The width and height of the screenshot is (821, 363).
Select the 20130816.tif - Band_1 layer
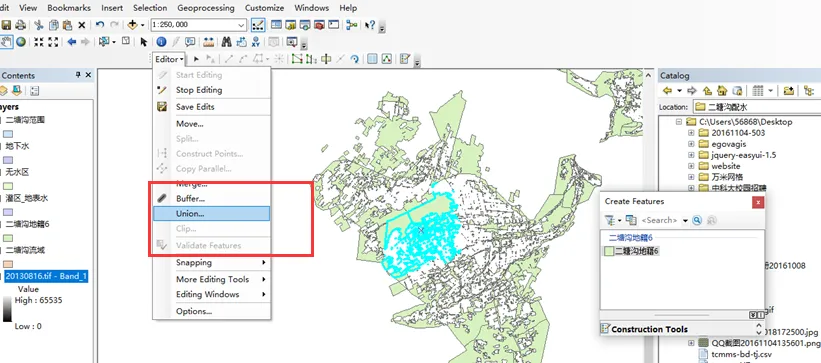click(46, 277)
